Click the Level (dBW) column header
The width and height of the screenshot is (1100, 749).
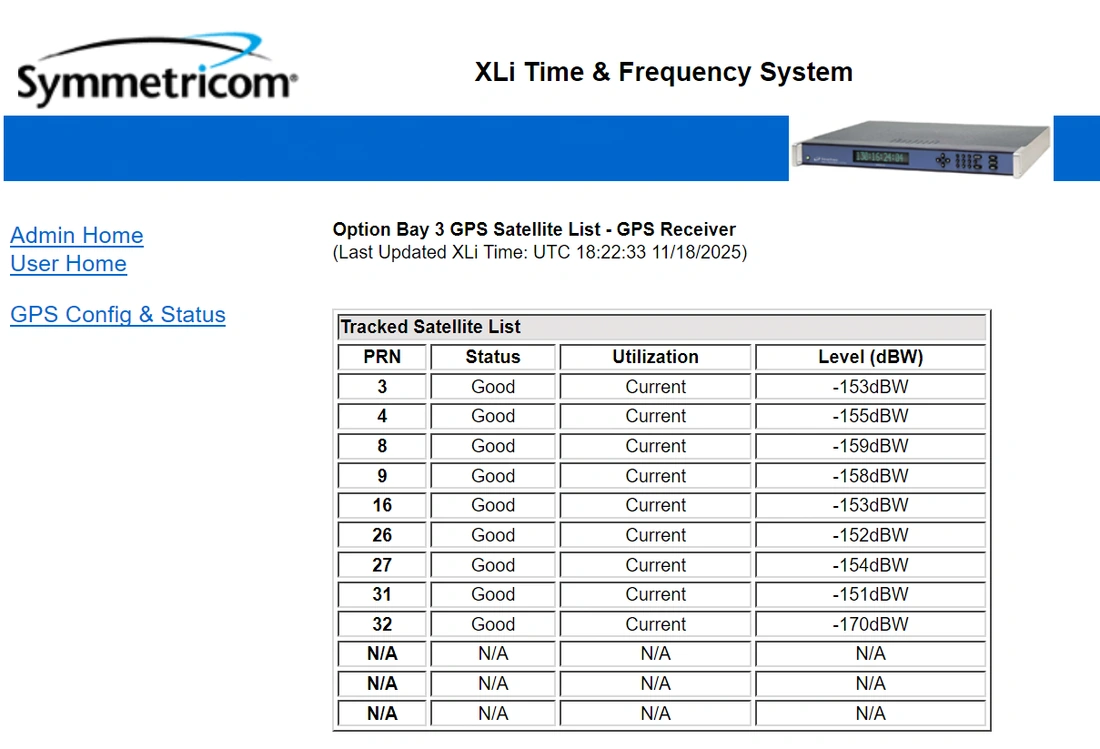coord(870,357)
